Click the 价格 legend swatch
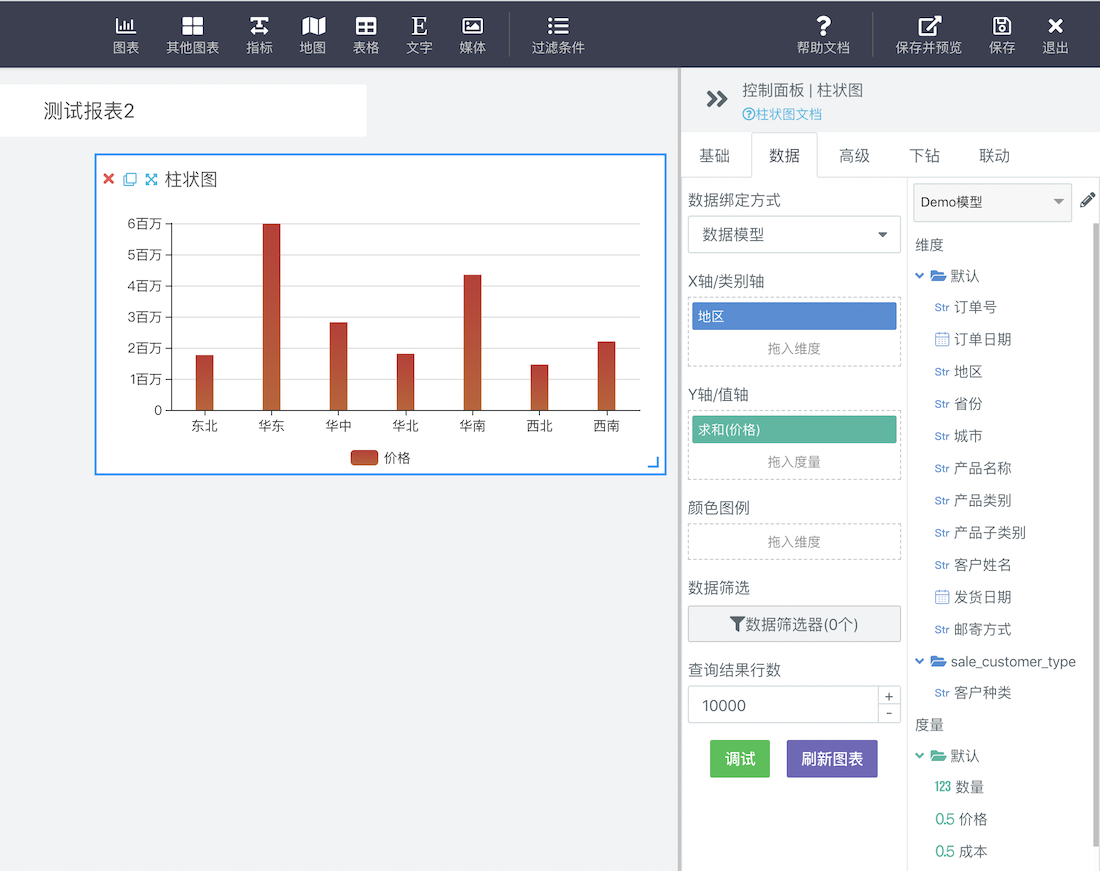Screen dimensions: 1100x871 click(364, 458)
